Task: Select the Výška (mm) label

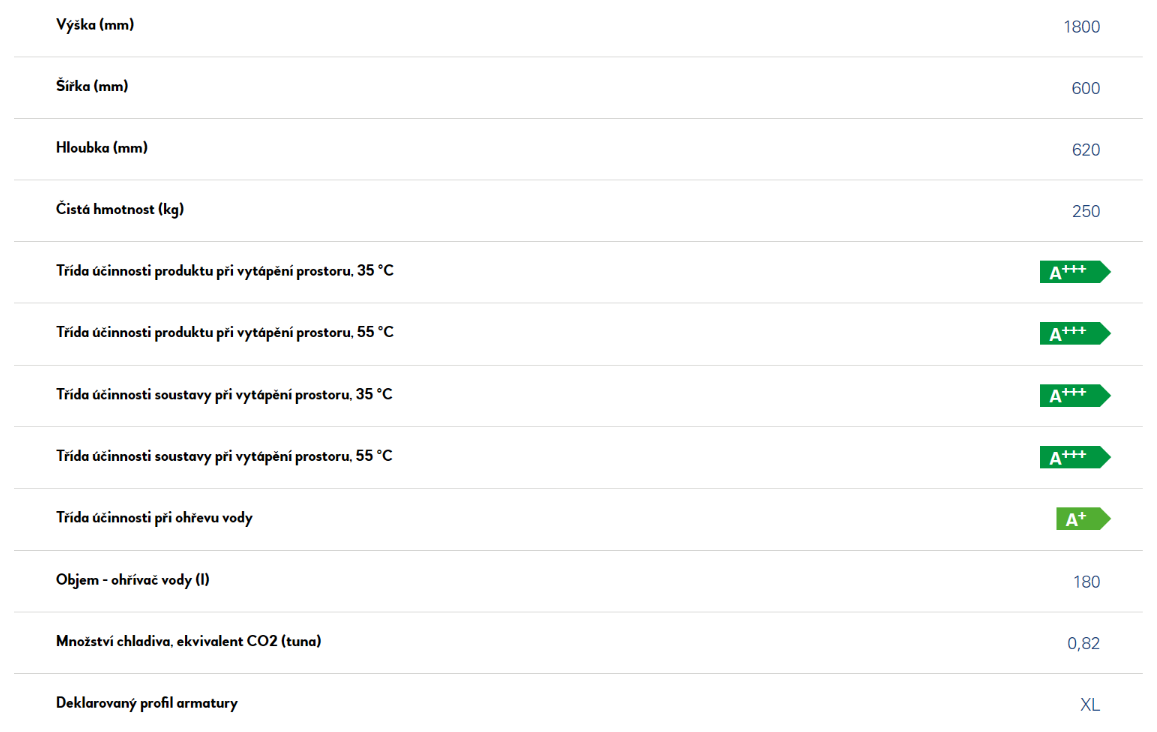Action: point(95,25)
